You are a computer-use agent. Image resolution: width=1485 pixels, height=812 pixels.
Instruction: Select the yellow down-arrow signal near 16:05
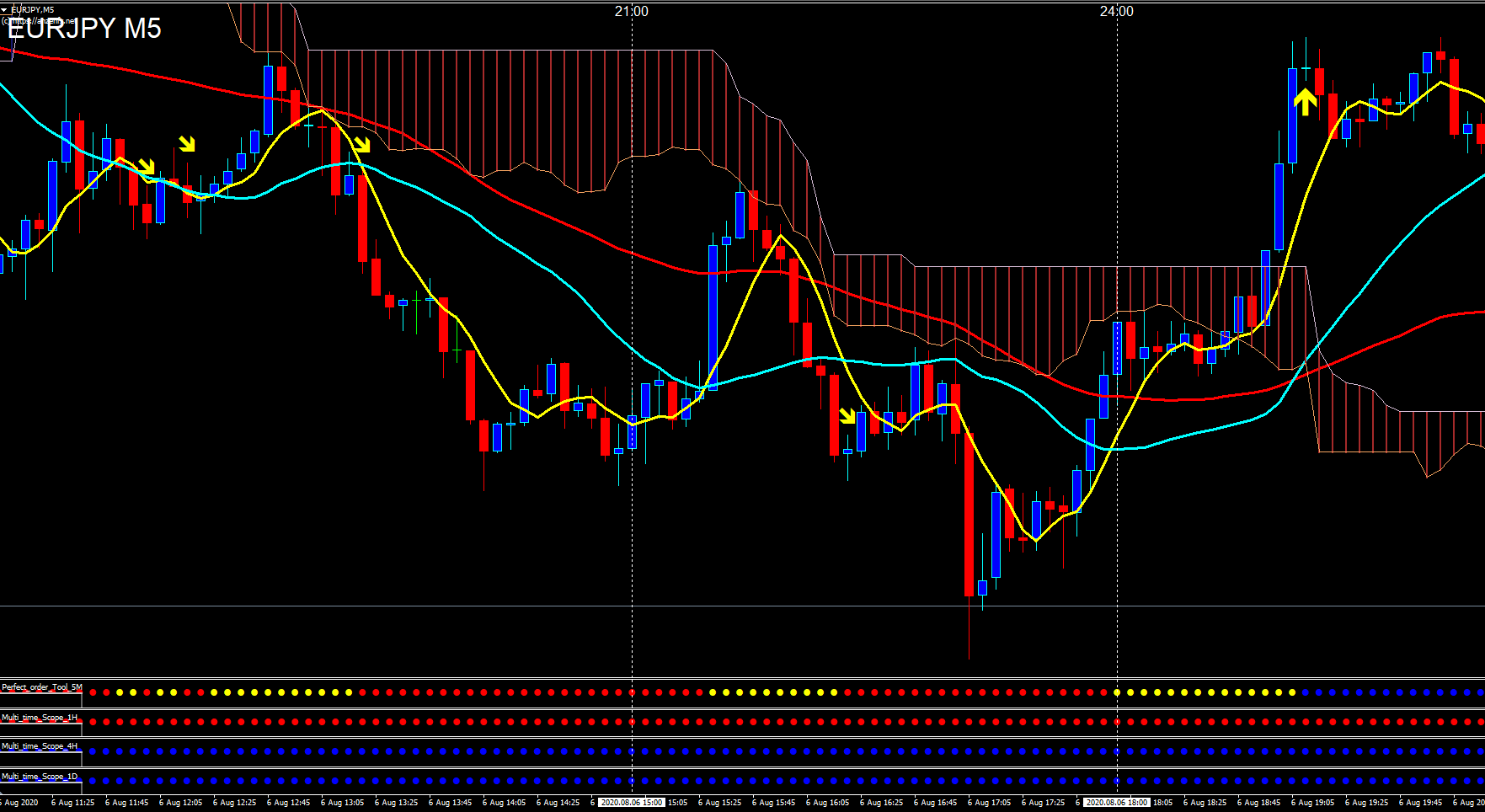coord(847,415)
